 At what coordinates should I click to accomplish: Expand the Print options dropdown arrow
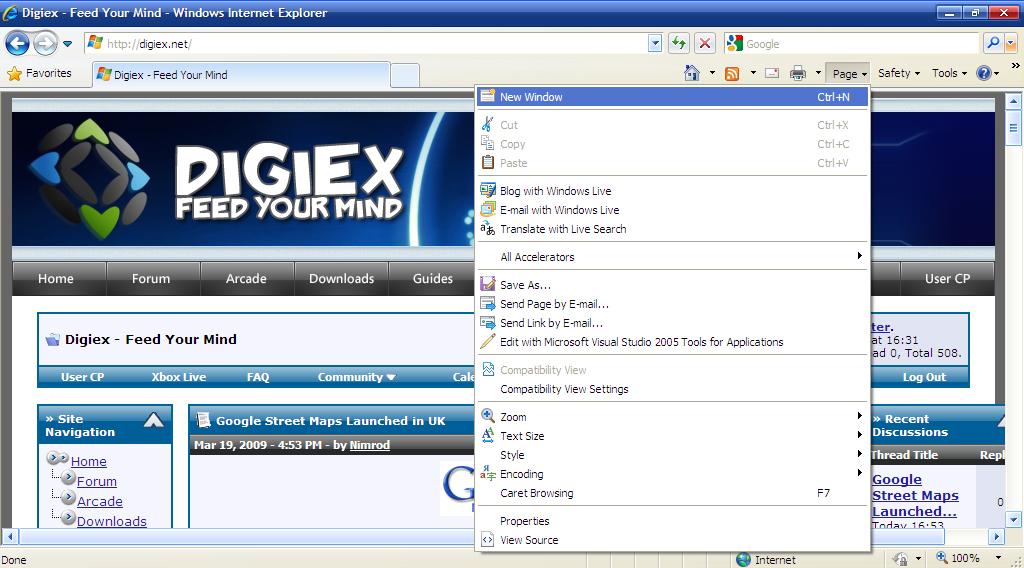[818, 73]
